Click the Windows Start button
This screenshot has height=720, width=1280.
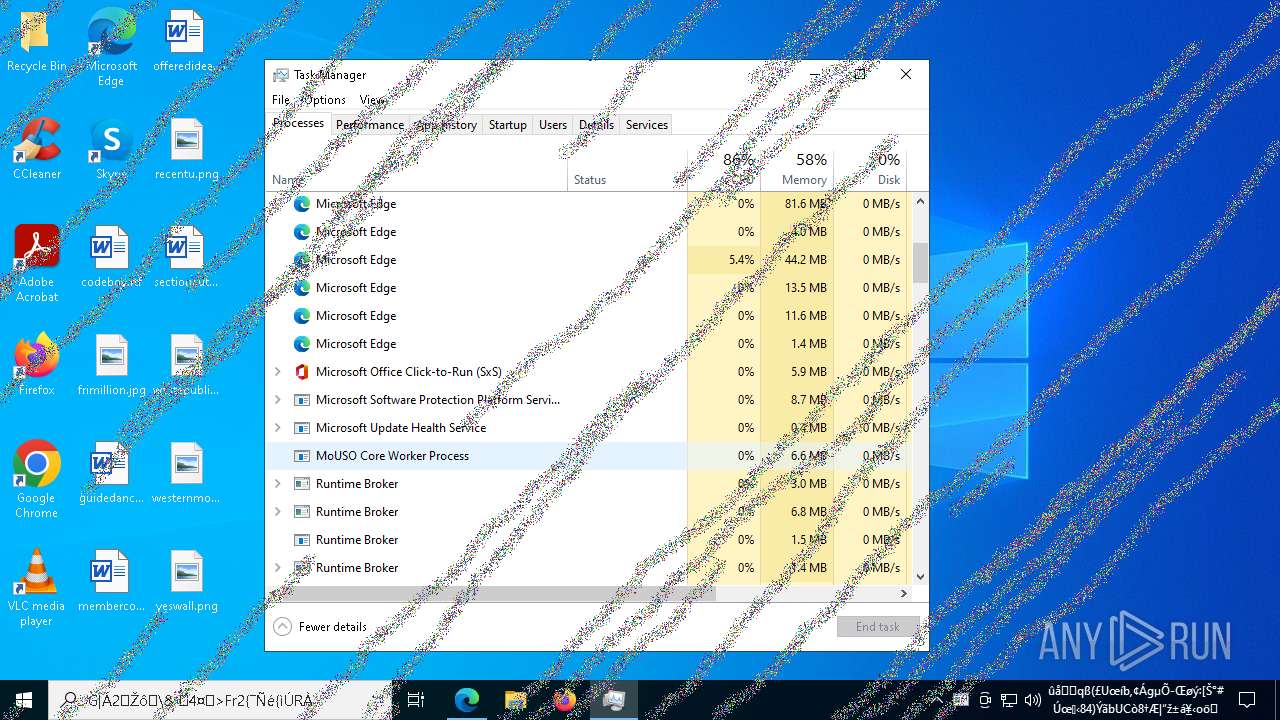(x=24, y=700)
